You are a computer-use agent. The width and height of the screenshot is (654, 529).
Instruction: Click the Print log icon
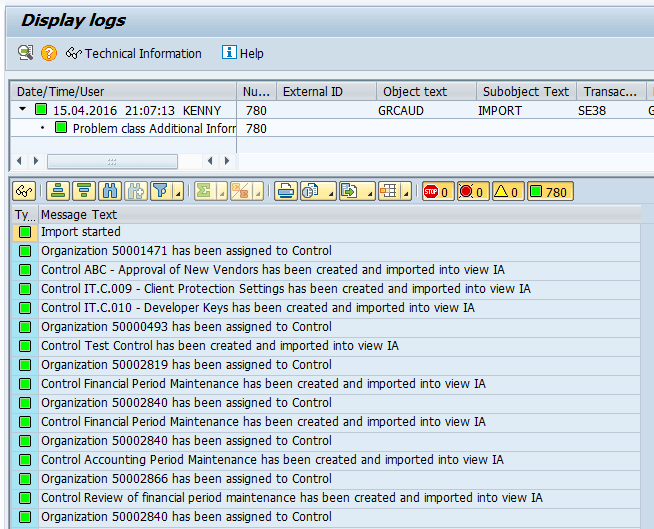(x=286, y=191)
